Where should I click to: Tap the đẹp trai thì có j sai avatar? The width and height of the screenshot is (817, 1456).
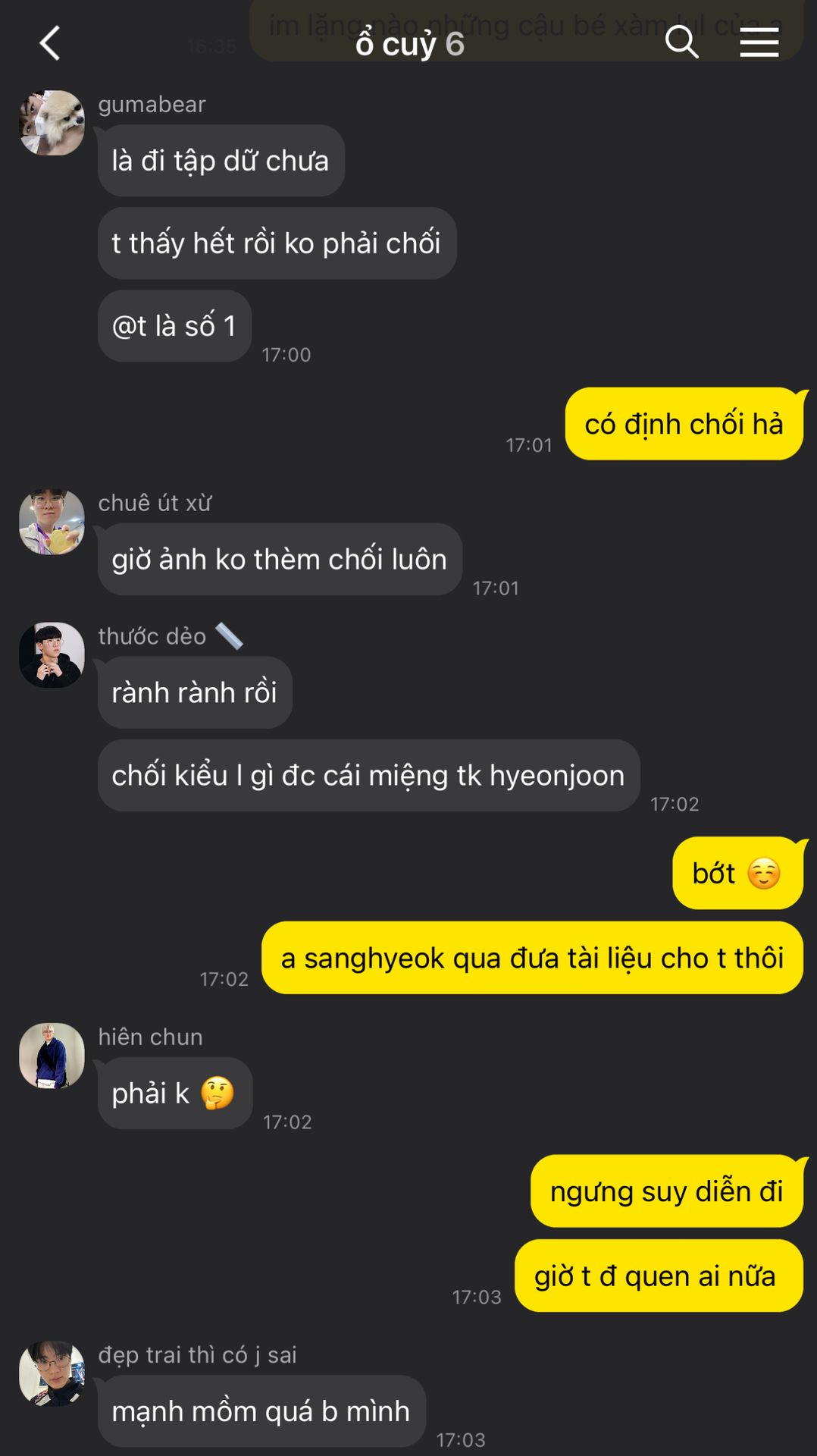[52, 1373]
